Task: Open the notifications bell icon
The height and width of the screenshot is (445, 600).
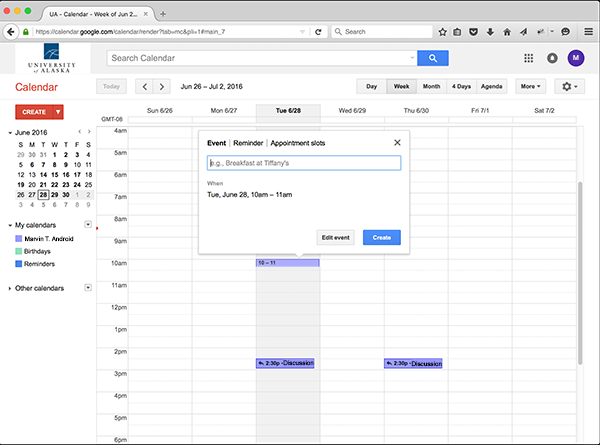Action: [x=552, y=59]
